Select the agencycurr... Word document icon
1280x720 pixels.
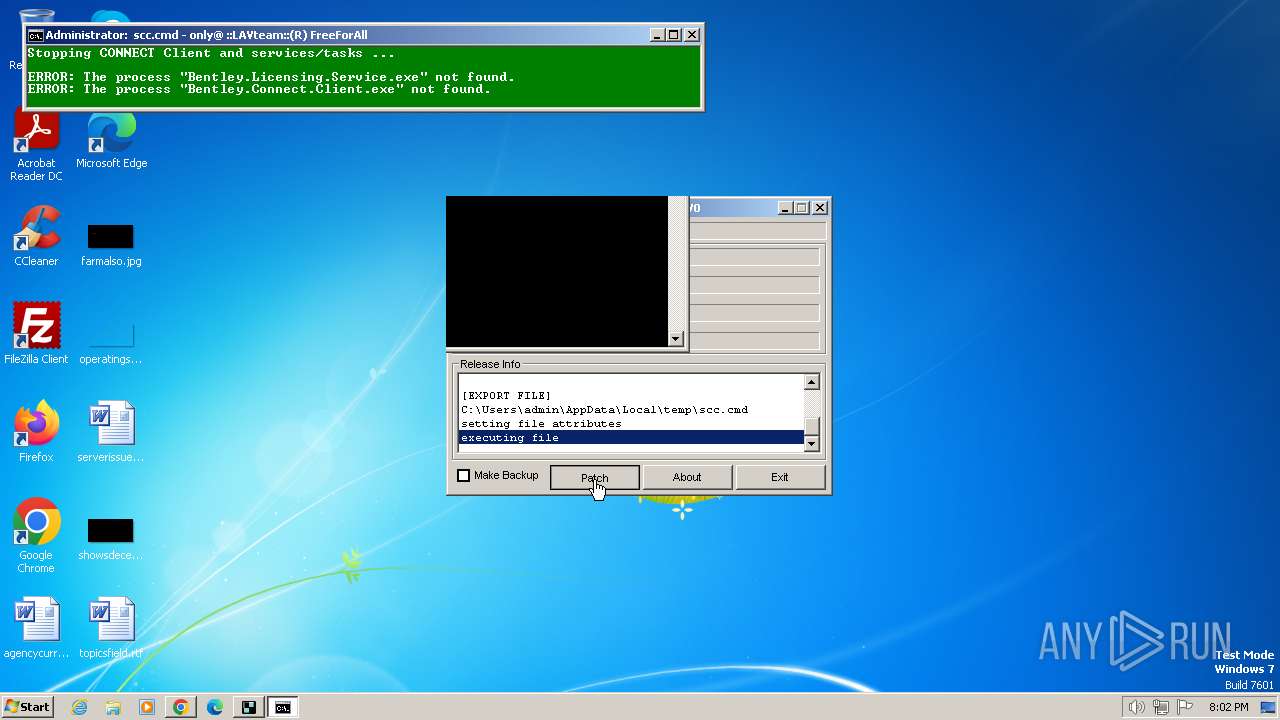36,628
